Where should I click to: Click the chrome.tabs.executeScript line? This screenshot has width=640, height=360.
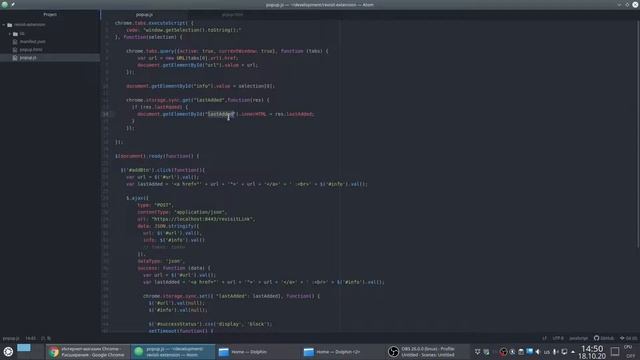(154, 23)
